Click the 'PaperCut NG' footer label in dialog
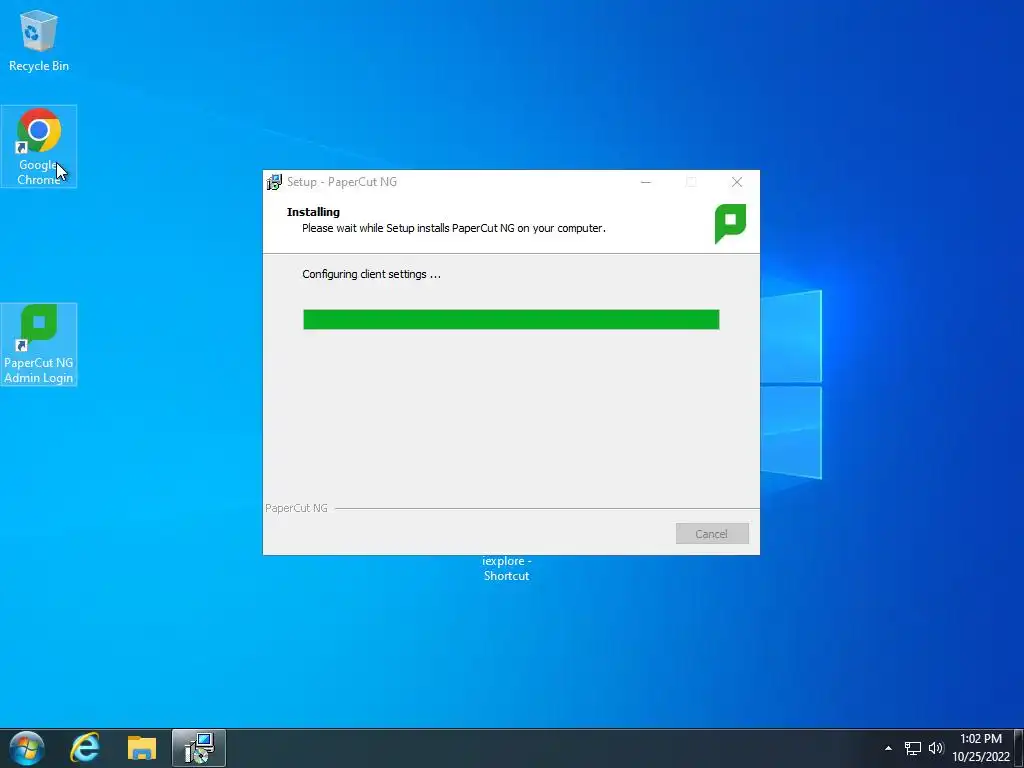Viewport: 1024px width, 768px height. (x=296, y=508)
